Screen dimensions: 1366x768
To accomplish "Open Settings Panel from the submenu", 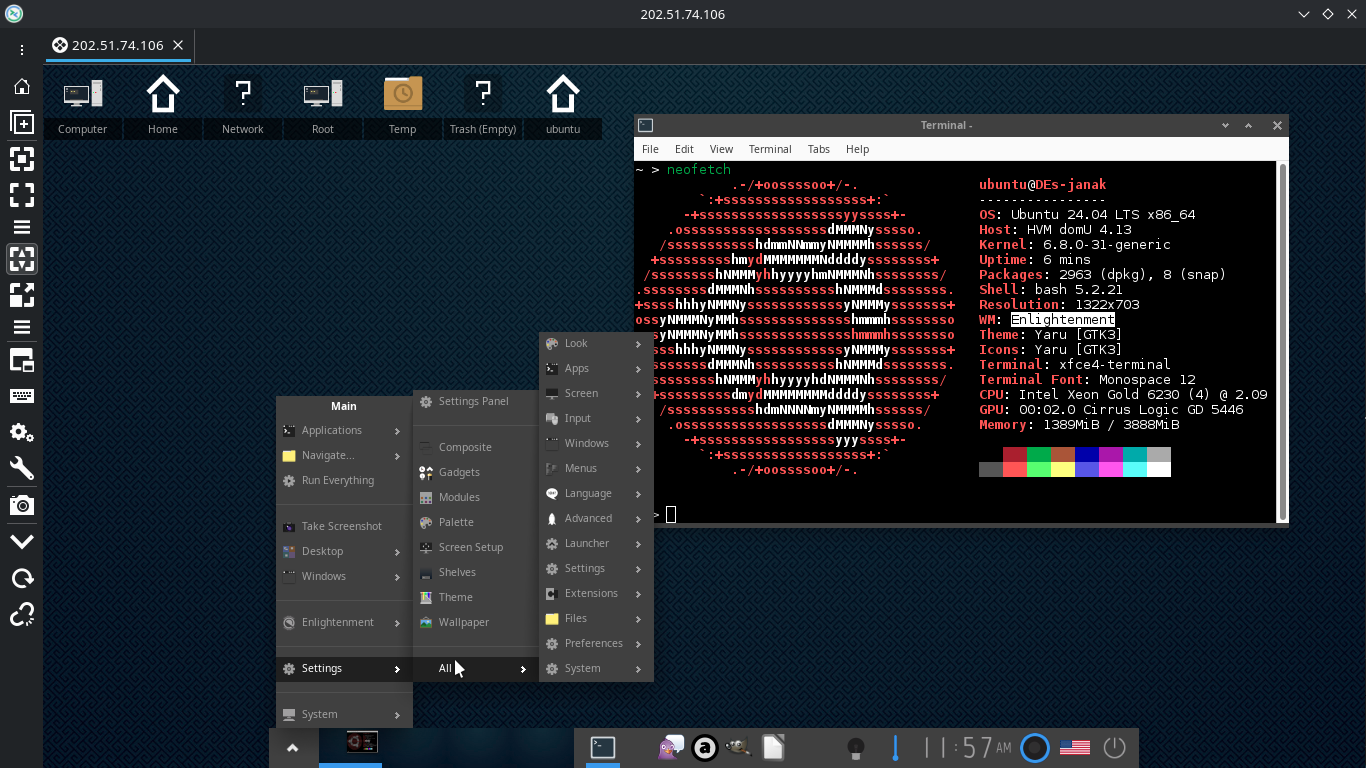I will 473,401.
